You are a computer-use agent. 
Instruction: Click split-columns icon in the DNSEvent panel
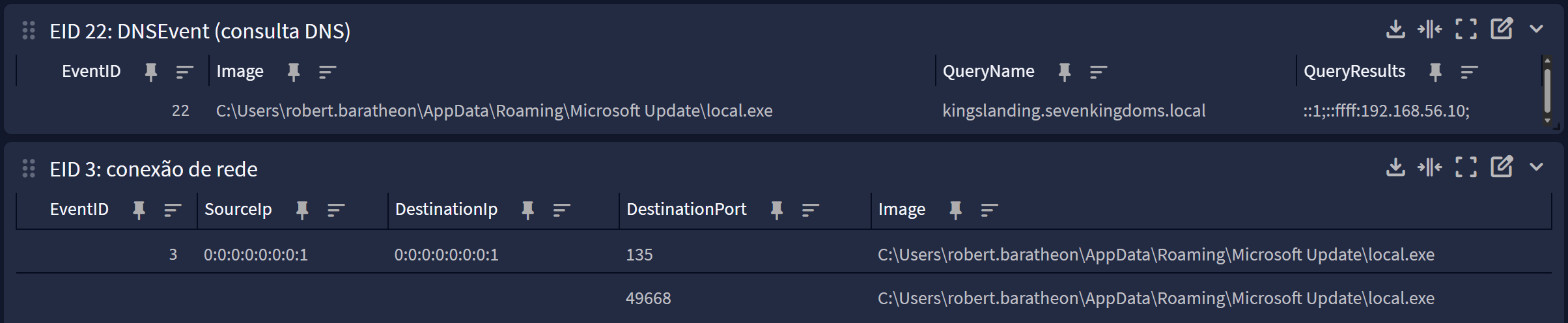(1430, 29)
